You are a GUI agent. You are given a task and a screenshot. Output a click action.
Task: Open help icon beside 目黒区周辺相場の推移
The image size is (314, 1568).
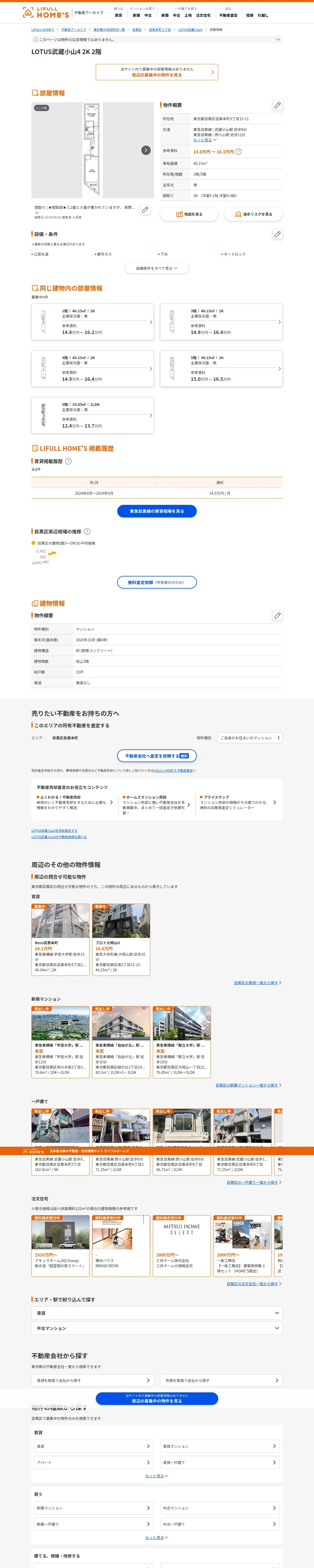[87, 531]
